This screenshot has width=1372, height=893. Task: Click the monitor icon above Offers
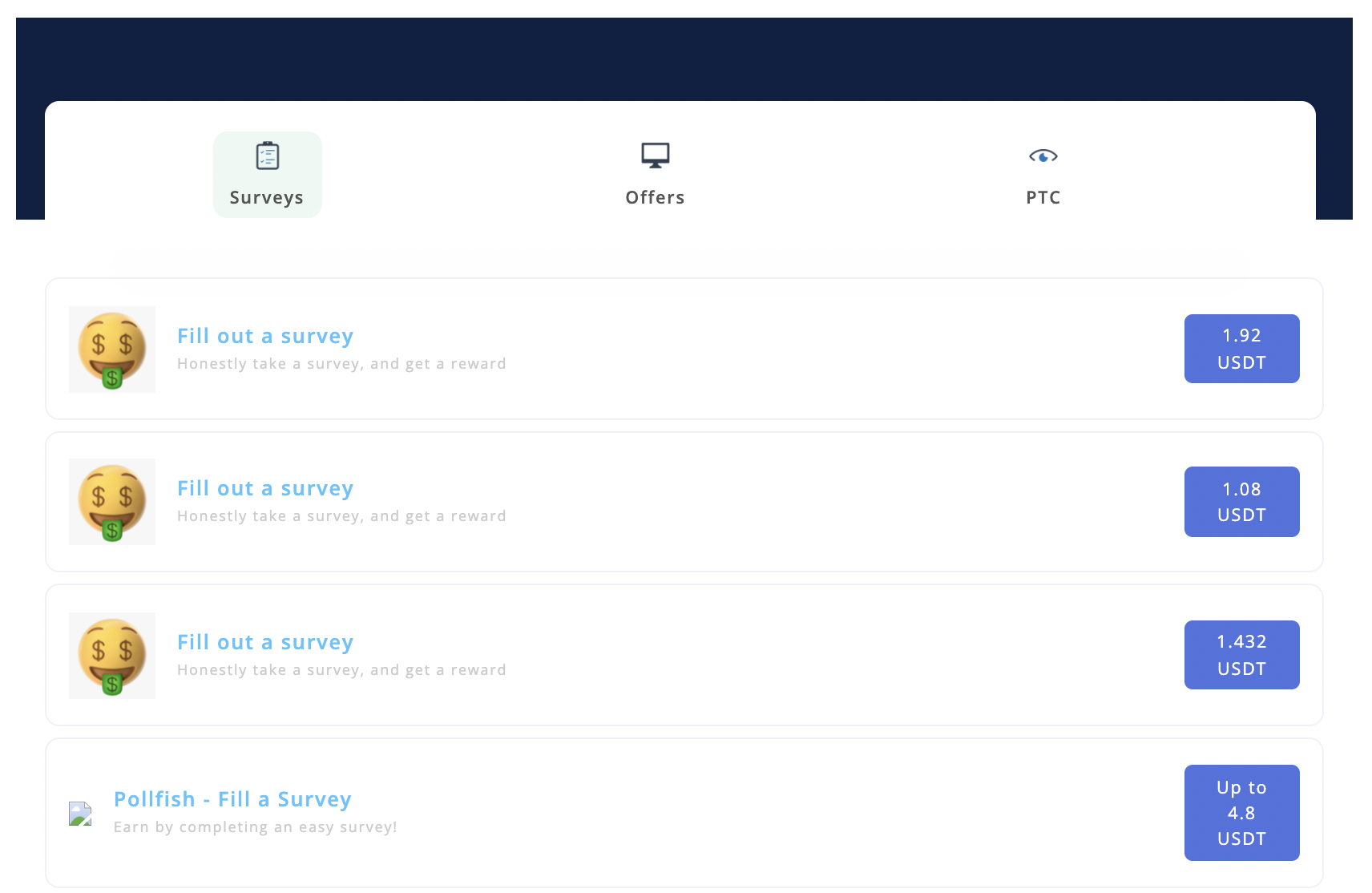point(655,155)
